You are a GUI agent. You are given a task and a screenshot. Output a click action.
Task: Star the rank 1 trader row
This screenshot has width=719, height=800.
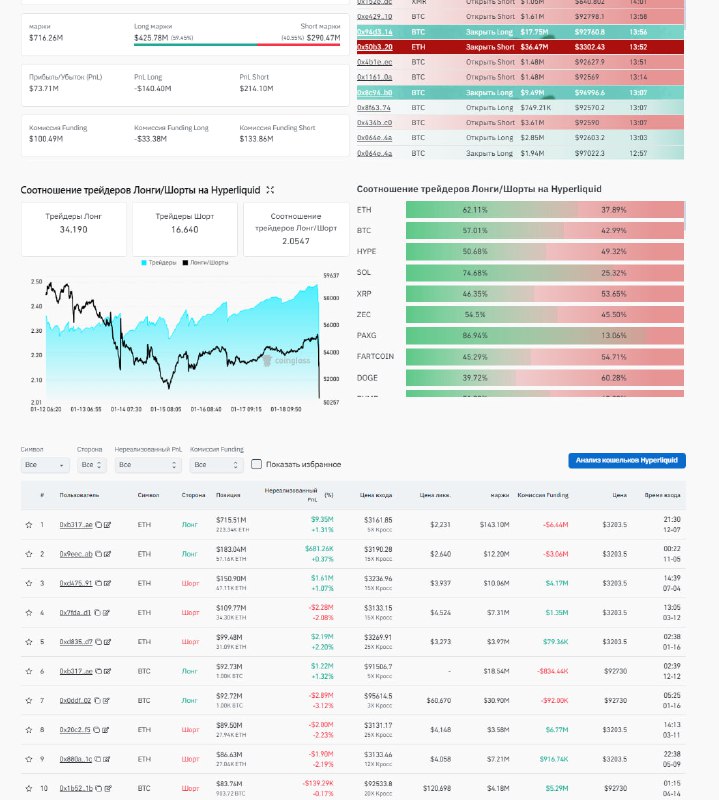click(28, 524)
